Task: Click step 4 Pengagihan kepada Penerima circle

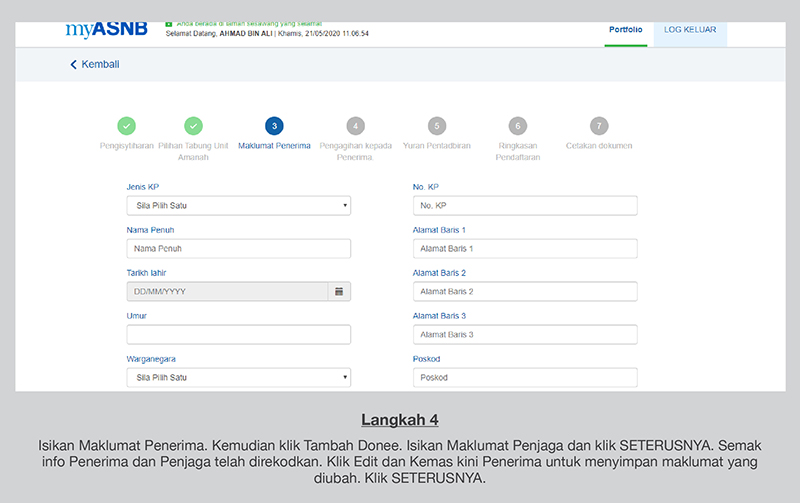Action: 355,126
